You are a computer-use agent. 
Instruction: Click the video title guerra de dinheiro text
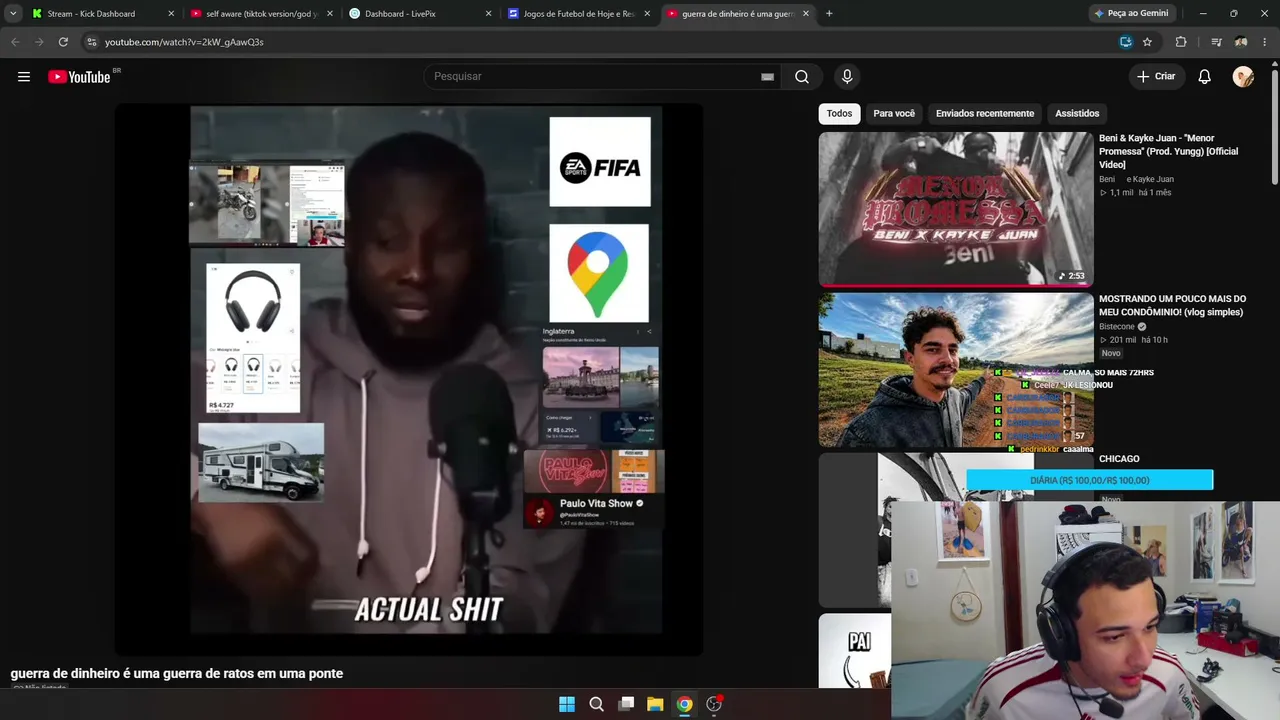click(x=177, y=674)
